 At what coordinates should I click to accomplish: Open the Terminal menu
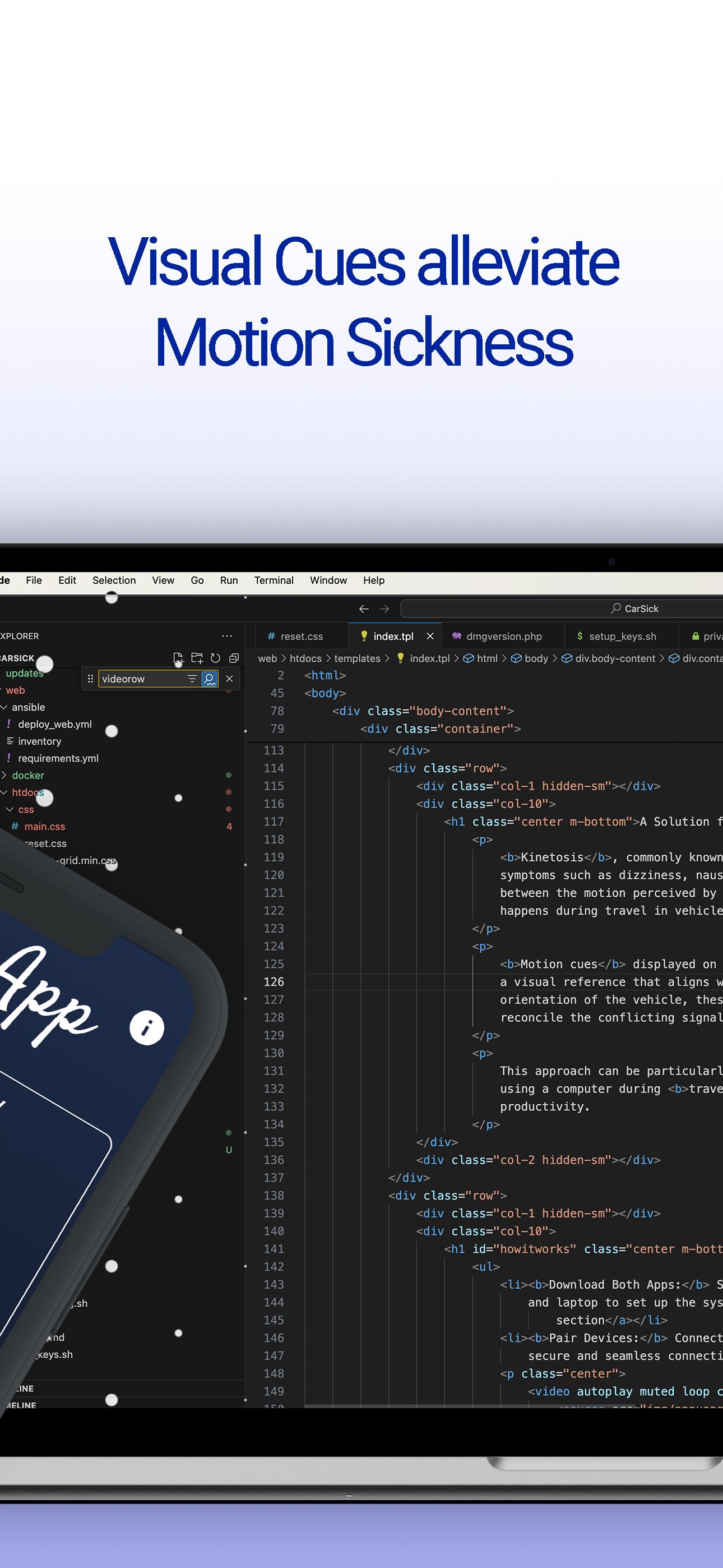pyautogui.click(x=274, y=580)
